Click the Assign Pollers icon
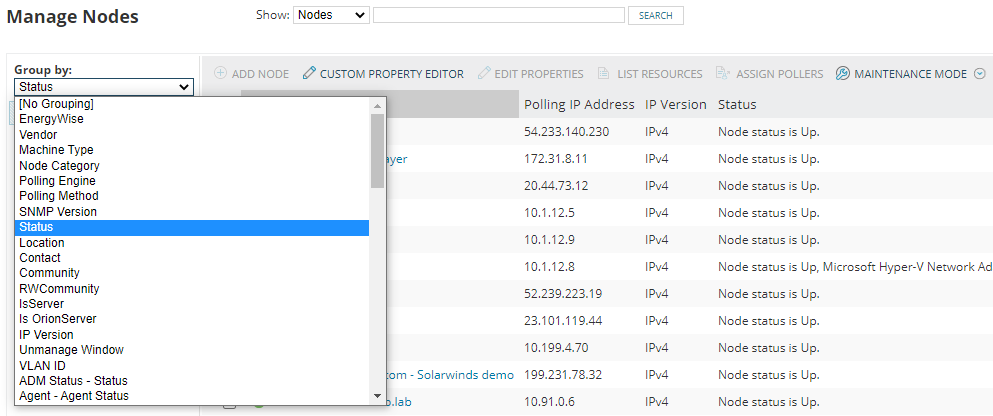This screenshot has width=993, height=416. pos(723,73)
